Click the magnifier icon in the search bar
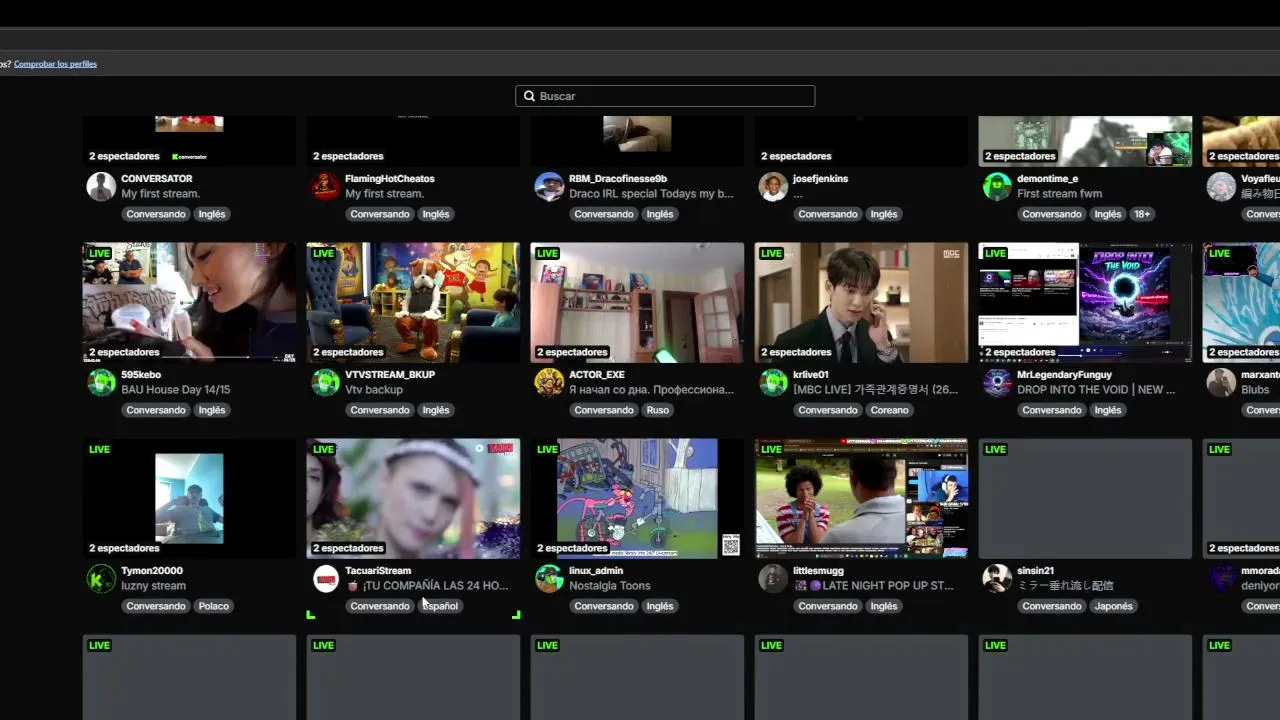The height and width of the screenshot is (720, 1280). pos(528,96)
